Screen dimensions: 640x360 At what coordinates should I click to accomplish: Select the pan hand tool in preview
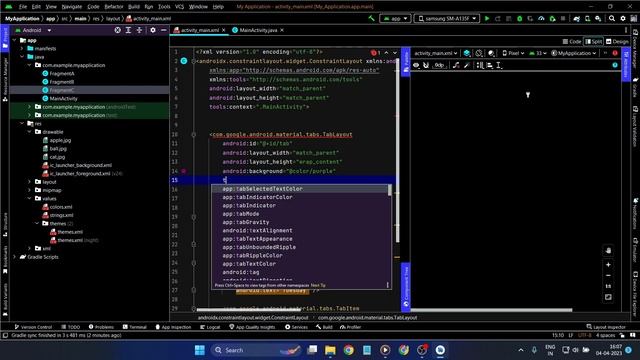coord(608,251)
